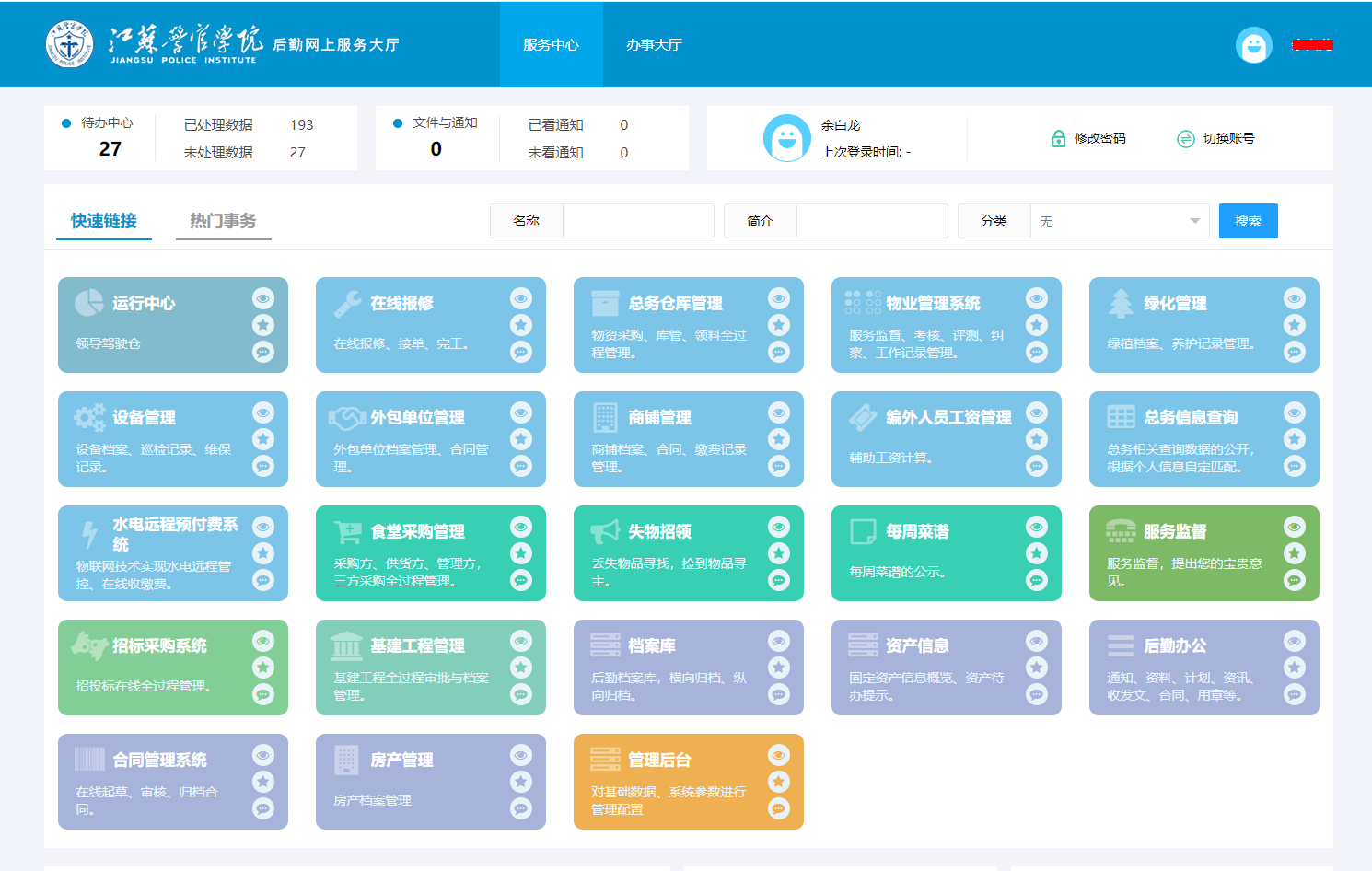Click the 切换账号 link
Screen dimensions: 1372x871
1216,138
